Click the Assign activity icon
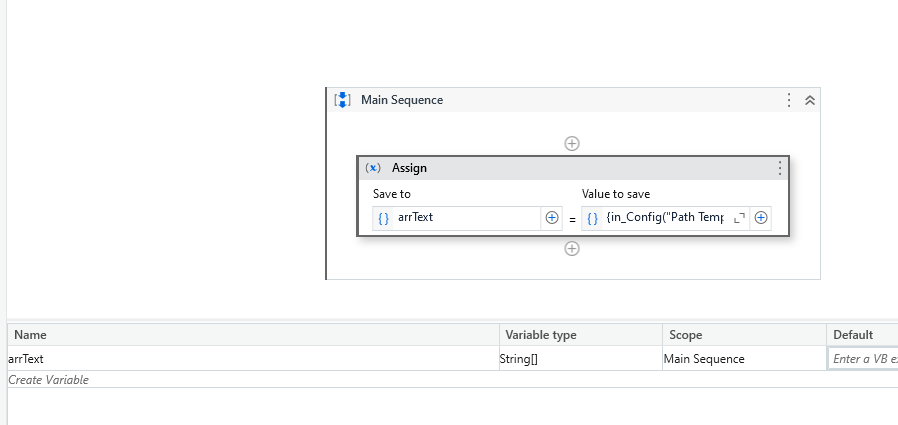This screenshot has width=898, height=425. (x=373, y=168)
